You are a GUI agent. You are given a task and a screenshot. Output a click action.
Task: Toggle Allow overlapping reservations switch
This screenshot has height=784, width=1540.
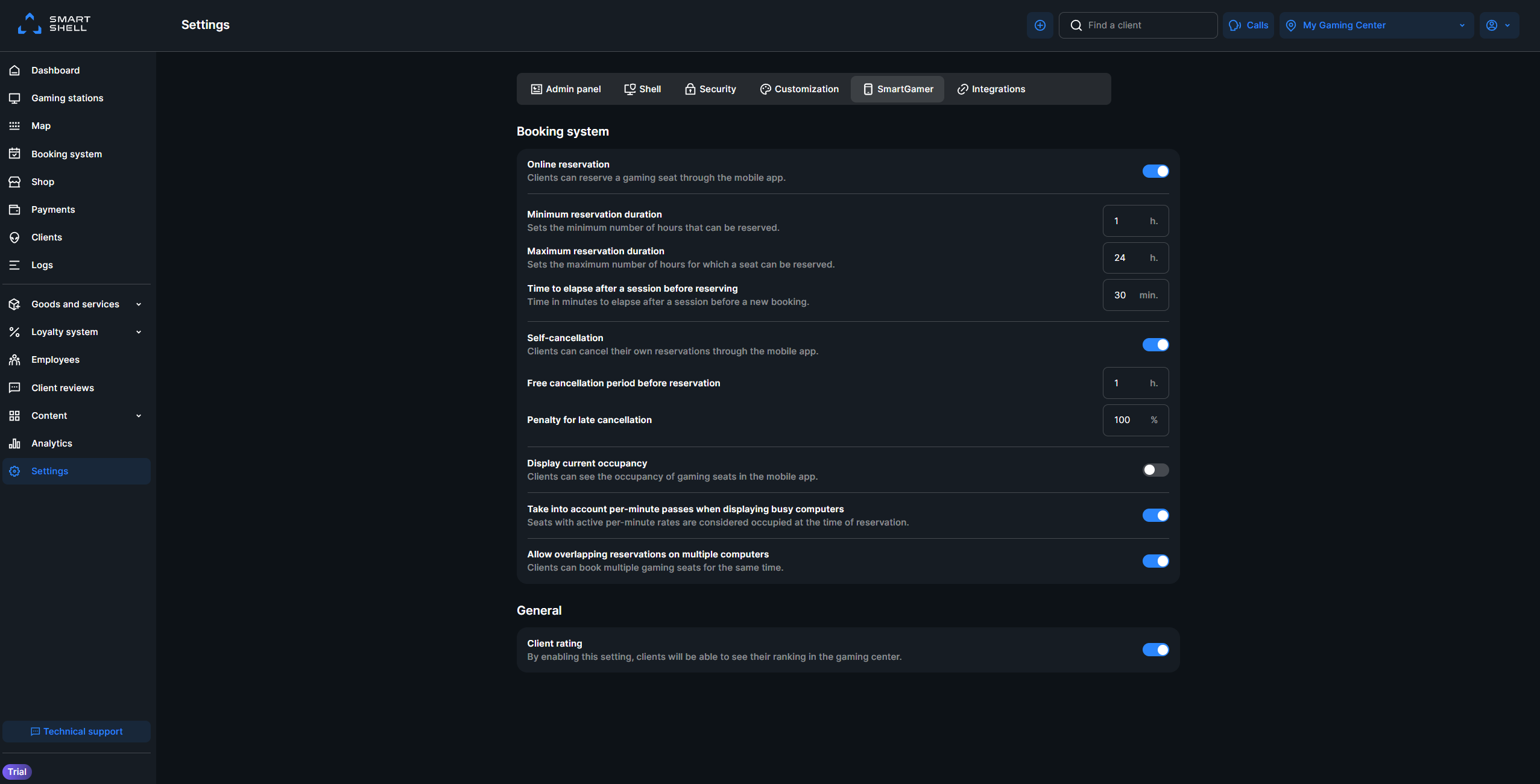(1155, 561)
